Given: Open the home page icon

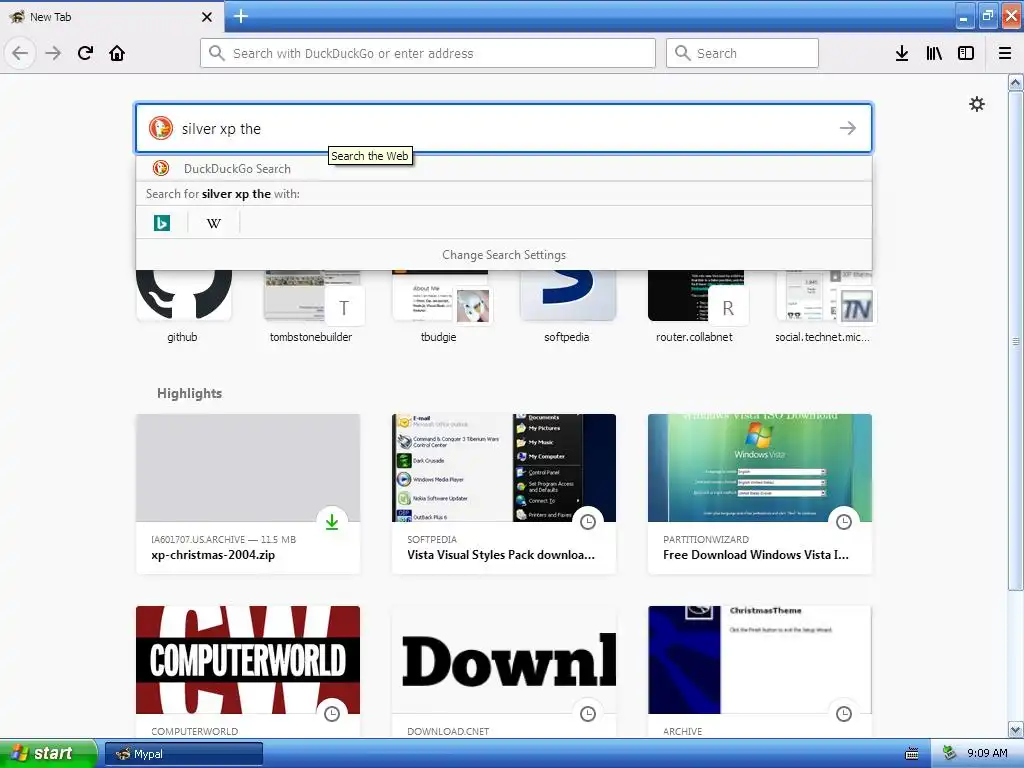Looking at the screenshot, I should tap(117, 53).
